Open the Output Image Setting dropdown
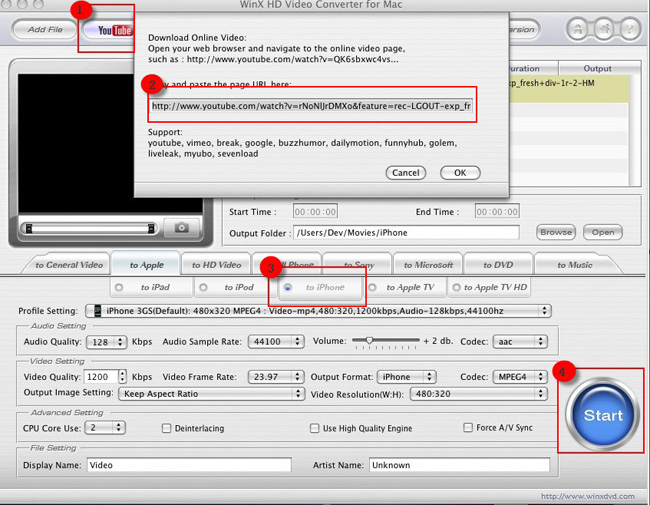 [211, 393]
